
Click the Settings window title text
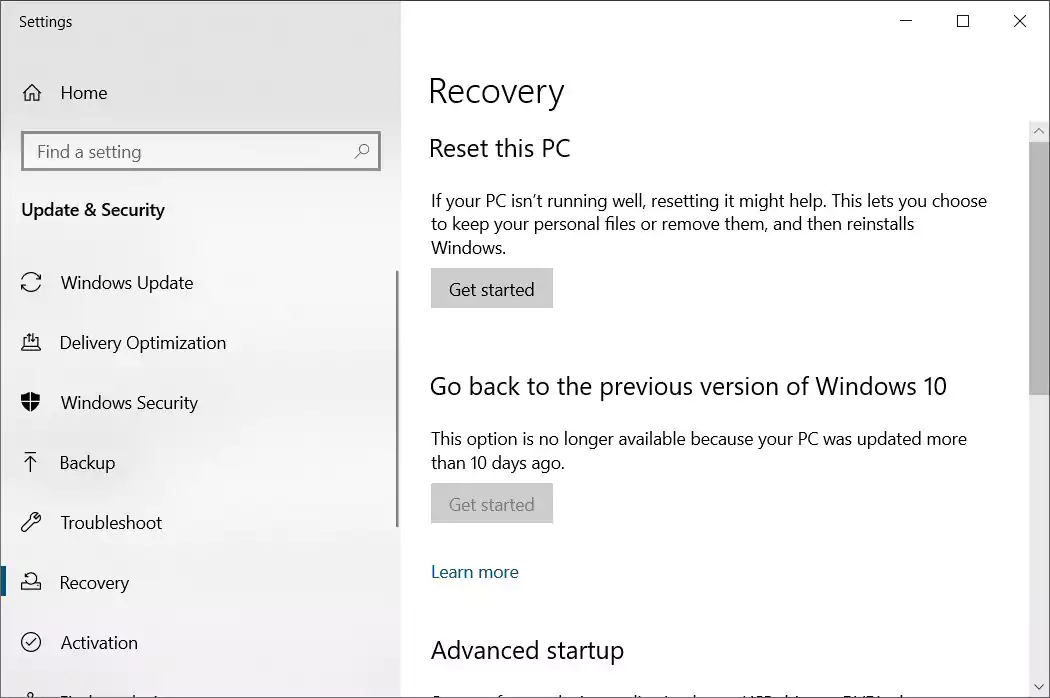point(46,21)
